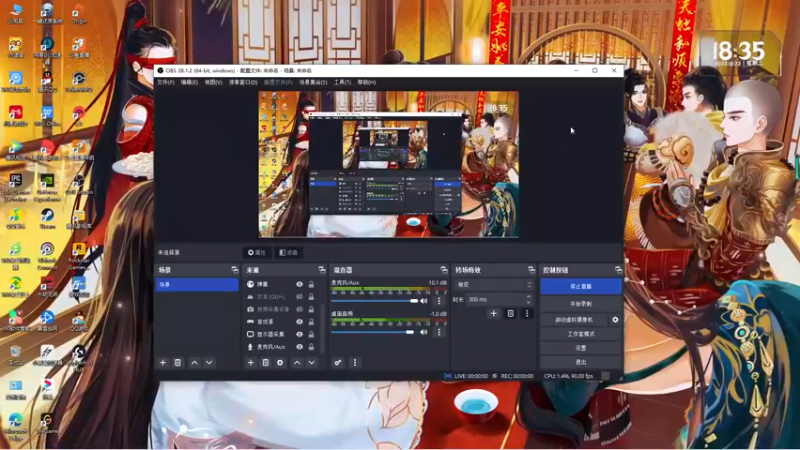Image resolution: width=800 pixels, height=450 pixels.
Task: Enable 工作室模式 studio mode
Action: pyautogui.click(x=581, y=334)
